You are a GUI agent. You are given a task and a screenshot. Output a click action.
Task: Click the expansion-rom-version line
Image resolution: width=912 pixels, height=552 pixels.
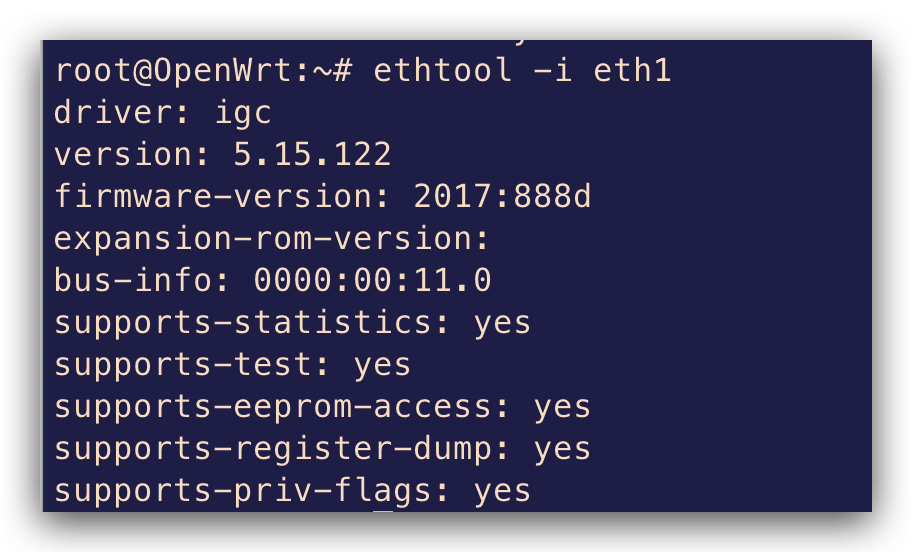pyautogui.click(x=272, y=239)
